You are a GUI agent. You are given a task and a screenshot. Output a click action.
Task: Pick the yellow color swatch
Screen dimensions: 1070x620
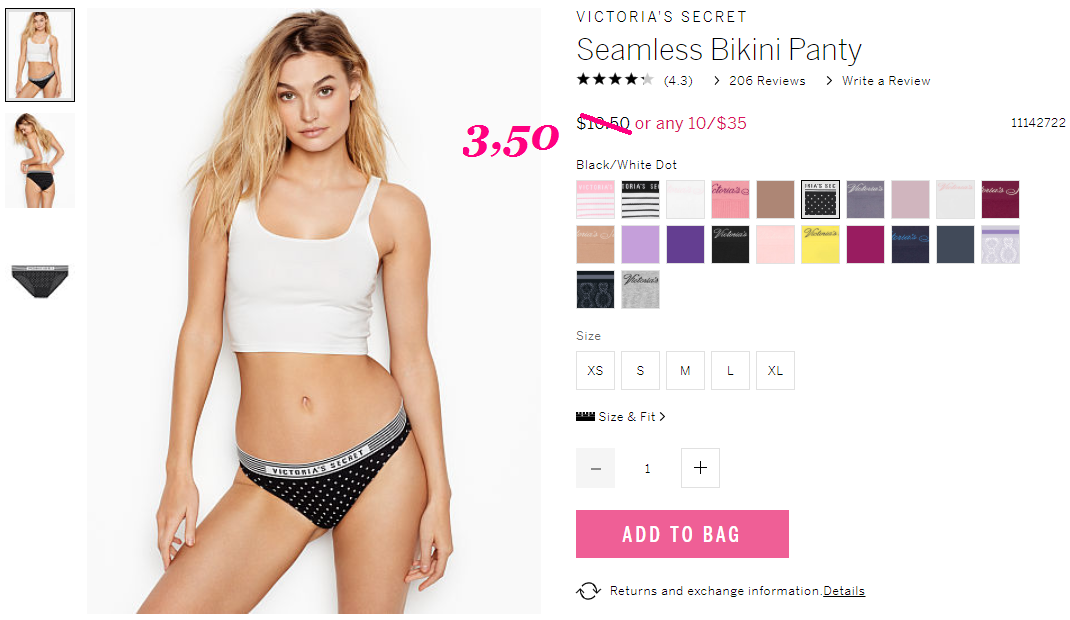click(x=820, y=244)
